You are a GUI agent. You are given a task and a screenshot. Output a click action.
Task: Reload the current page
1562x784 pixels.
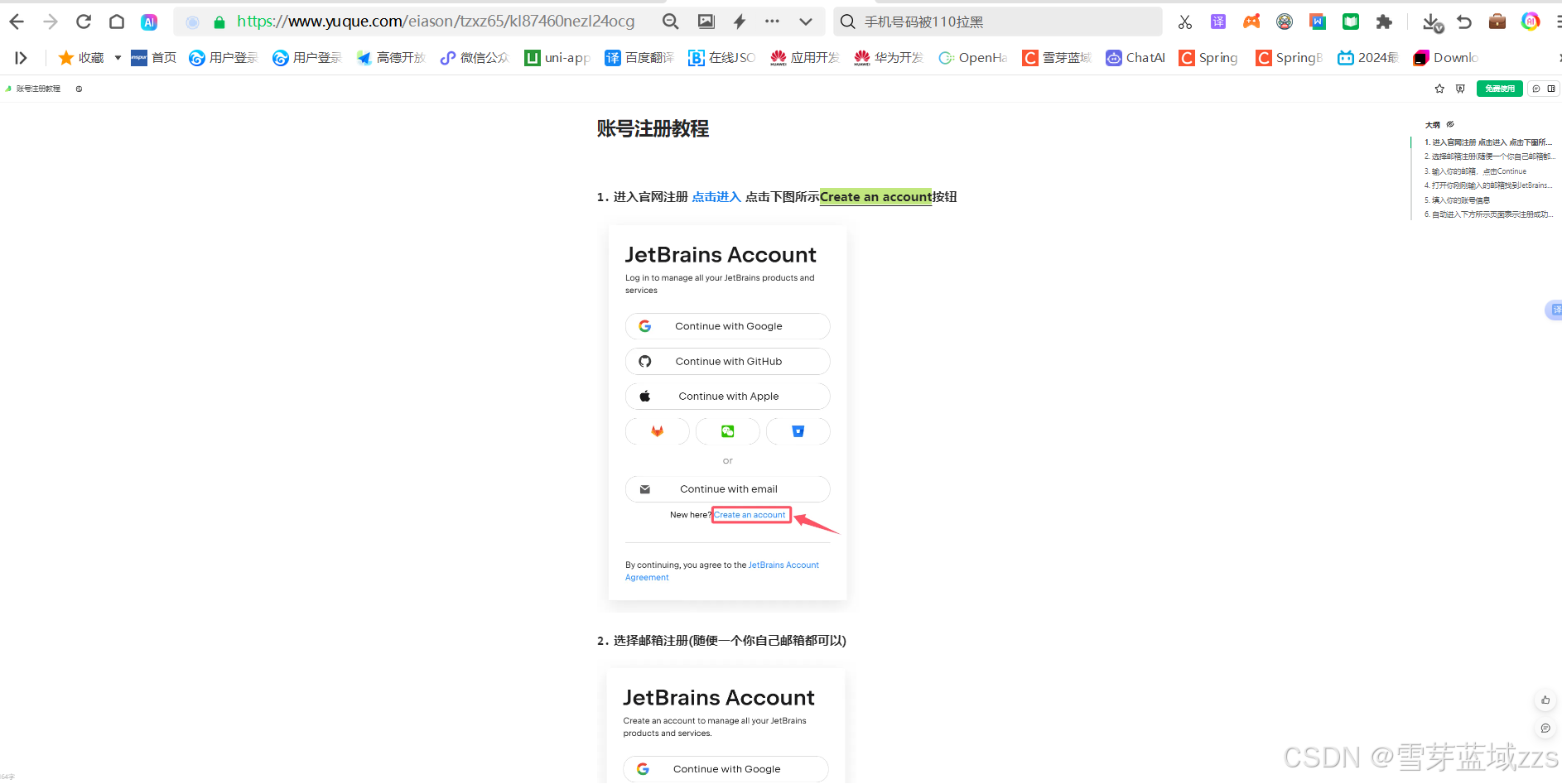(84, 22)
